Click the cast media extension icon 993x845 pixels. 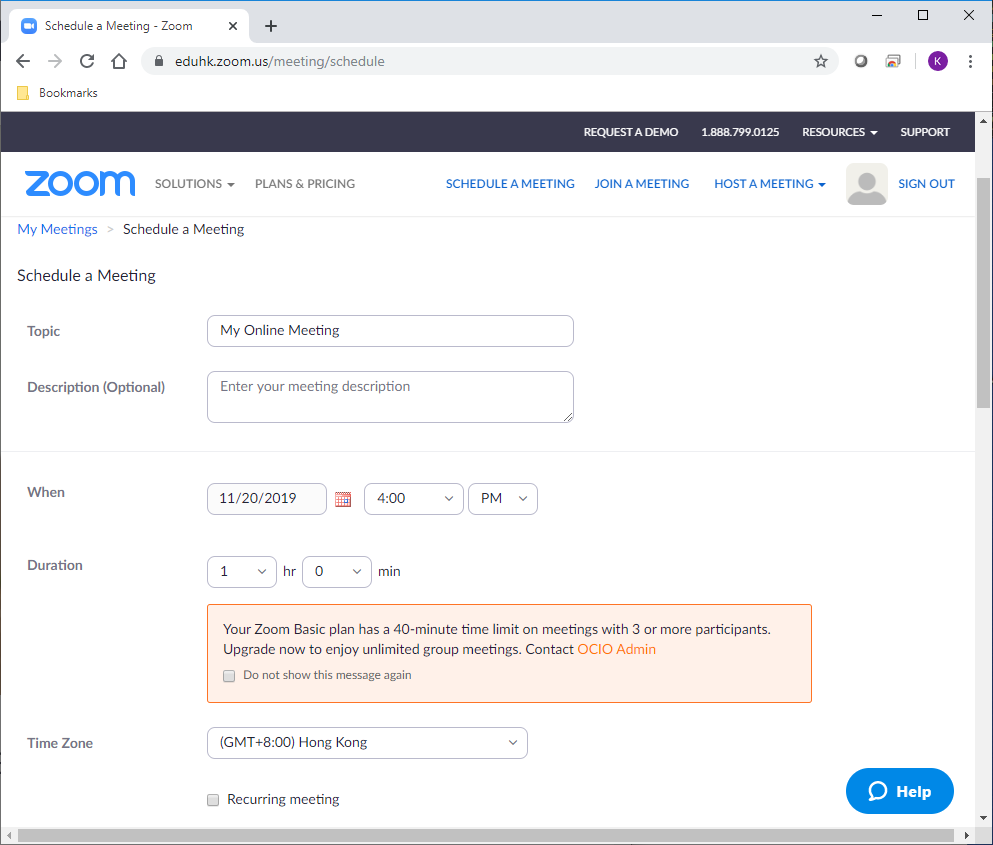click(x=893, y=61)
